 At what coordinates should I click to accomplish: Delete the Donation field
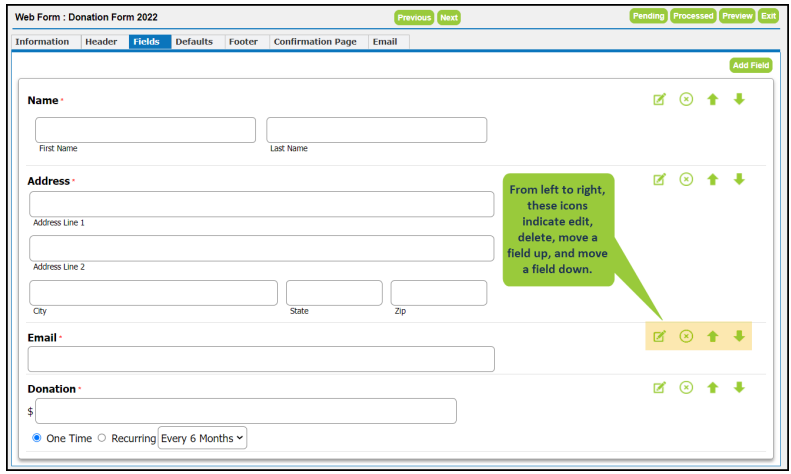(686, 387)
